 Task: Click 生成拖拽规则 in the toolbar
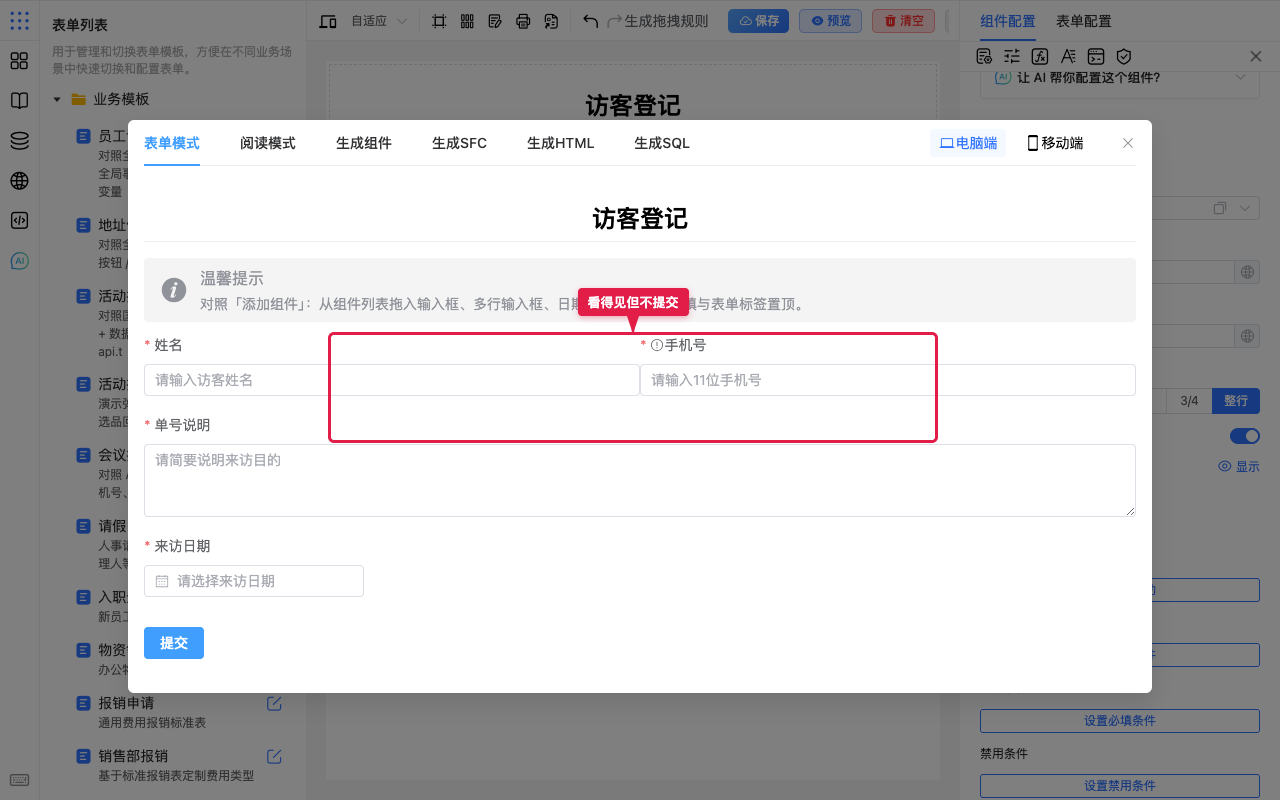[666, 21]
